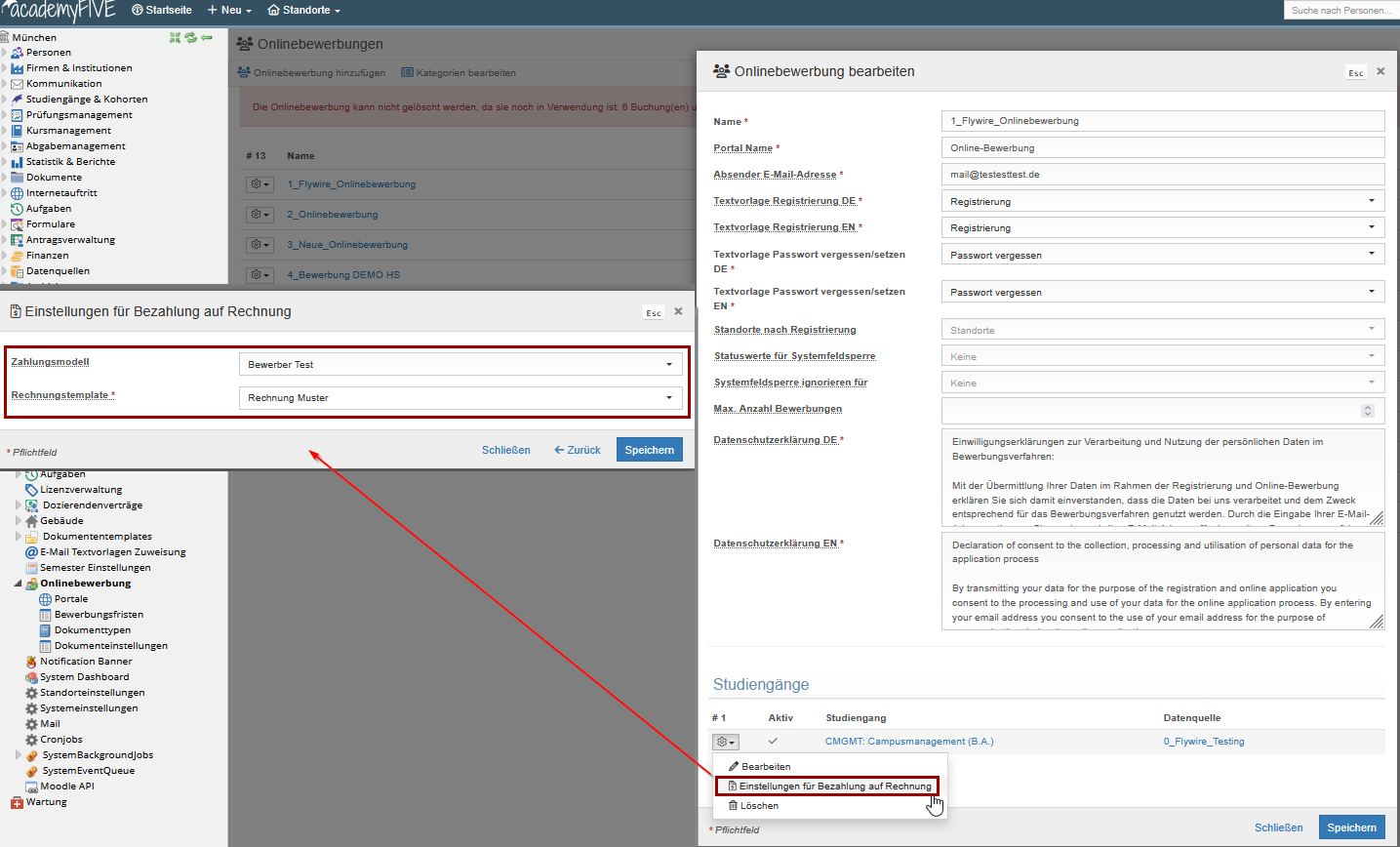Open Rechnungstemplate dropdown showing Rechnung Muster

click(460, 398)
